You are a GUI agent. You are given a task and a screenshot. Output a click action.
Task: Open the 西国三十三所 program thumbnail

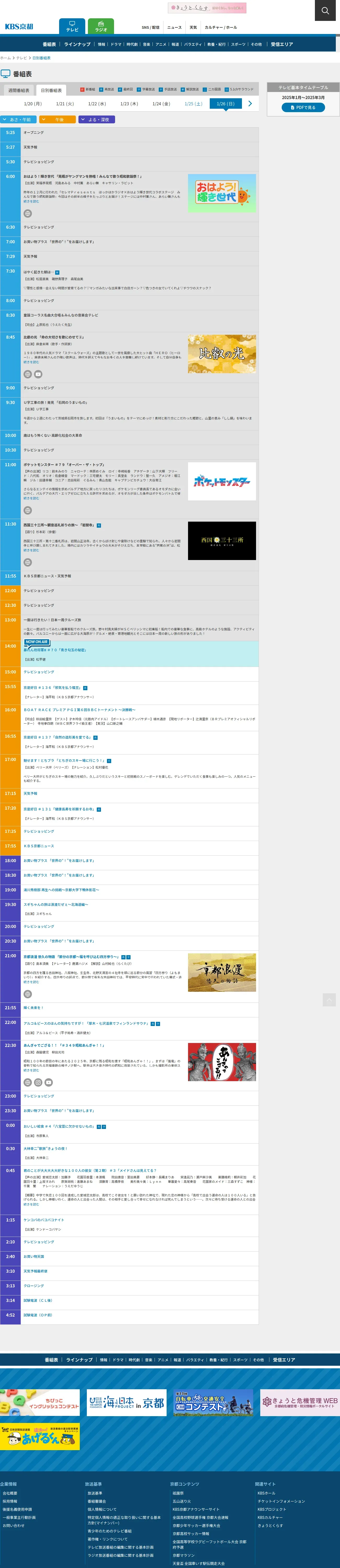[222, 540]
